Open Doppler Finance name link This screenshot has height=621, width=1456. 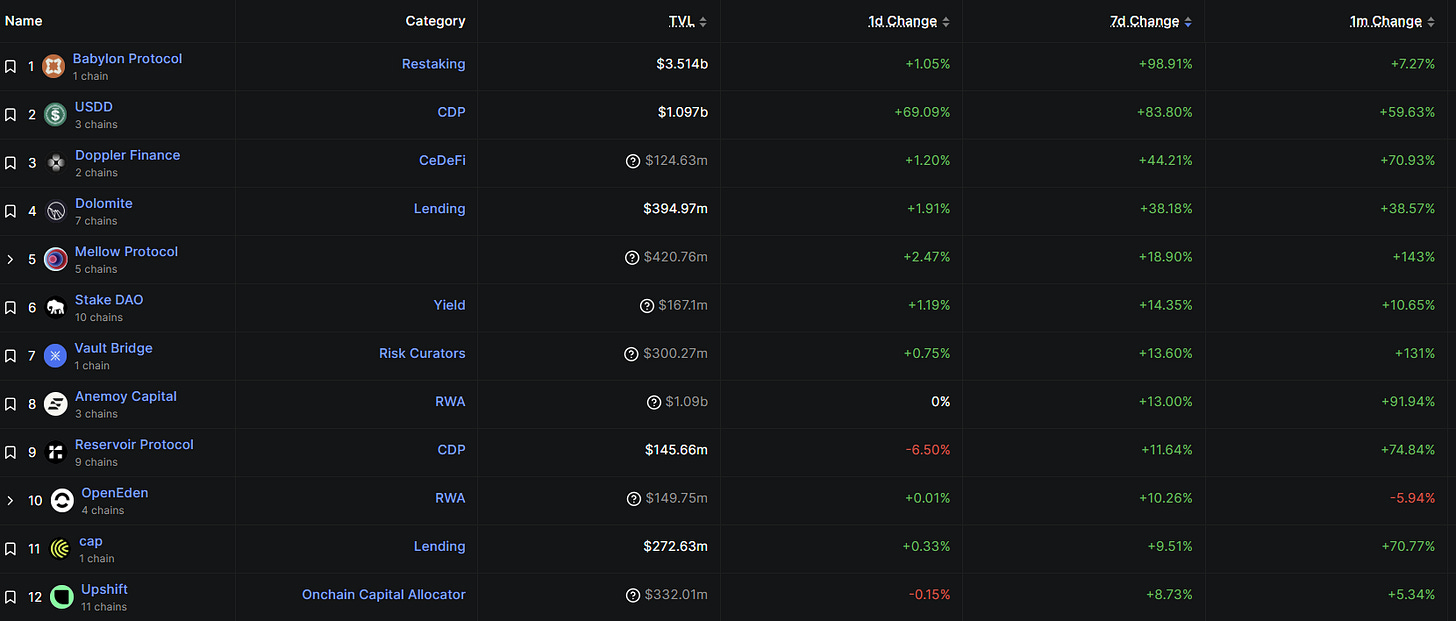[x=128, y=155]
